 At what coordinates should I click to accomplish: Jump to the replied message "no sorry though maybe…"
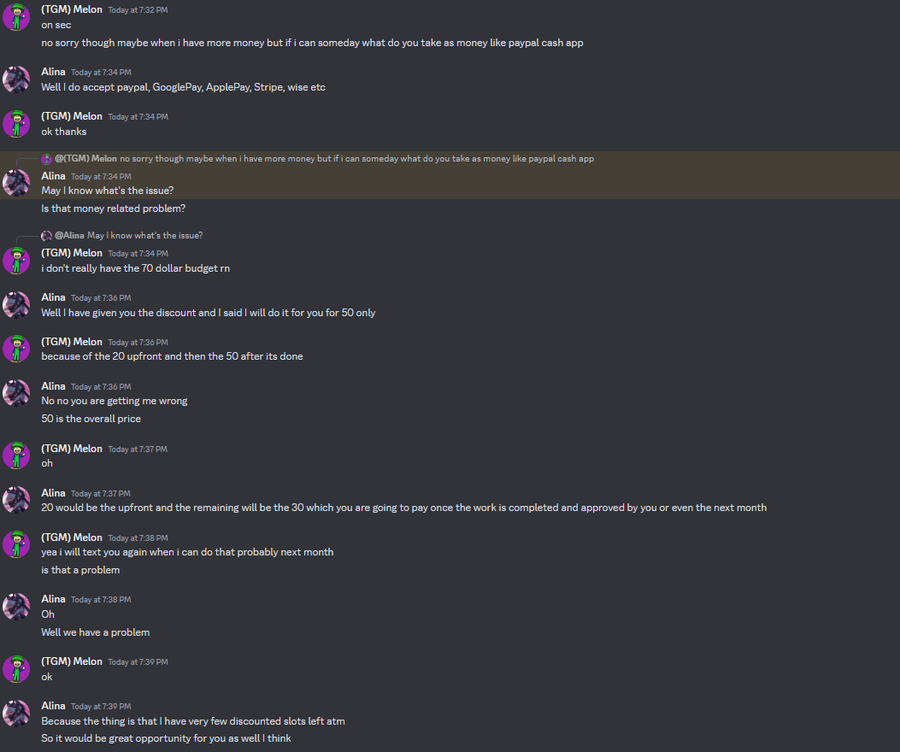(357, 159)
